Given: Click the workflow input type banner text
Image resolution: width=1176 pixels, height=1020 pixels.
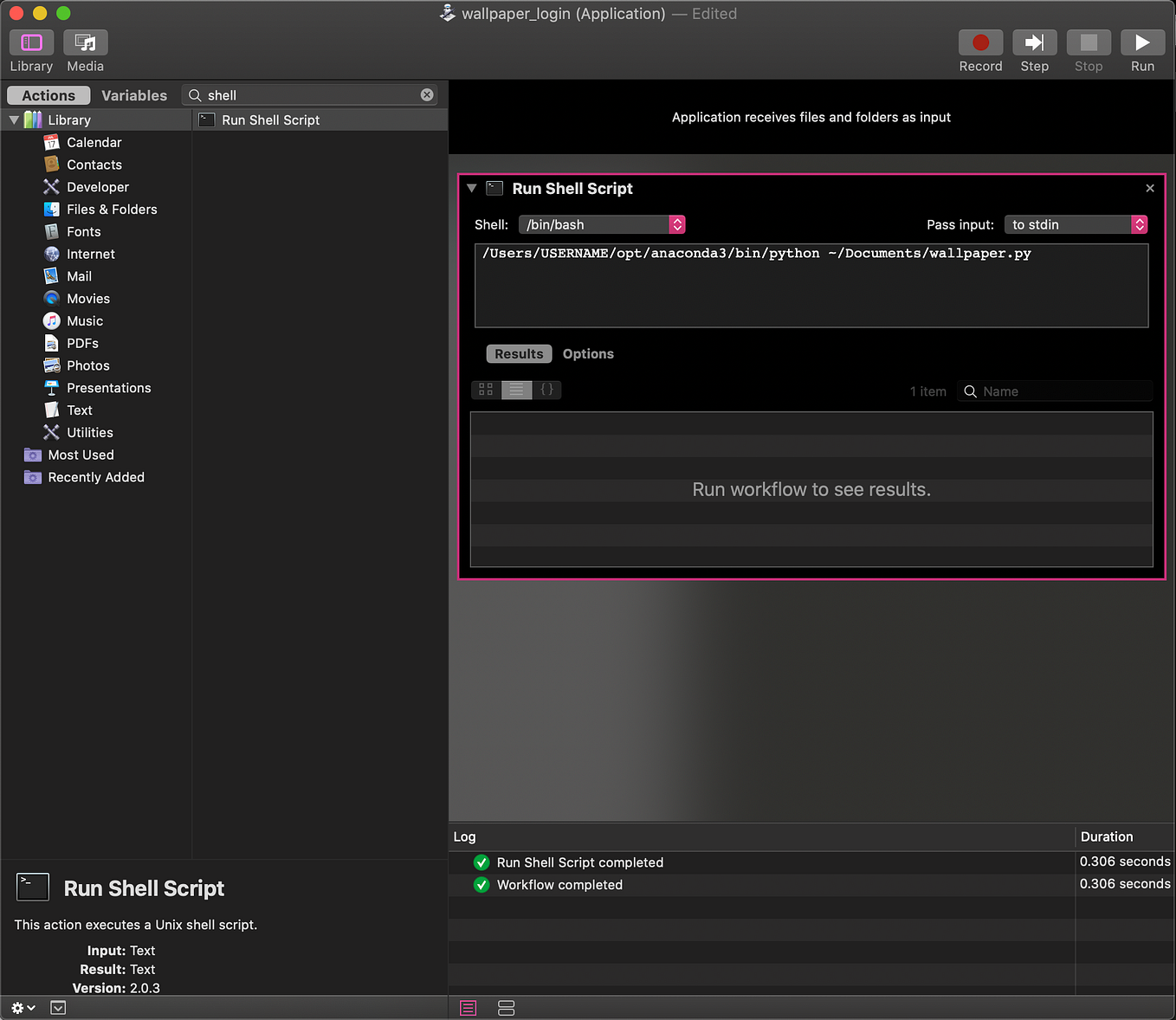Looking at the screenshot, I should click(811, 117).
